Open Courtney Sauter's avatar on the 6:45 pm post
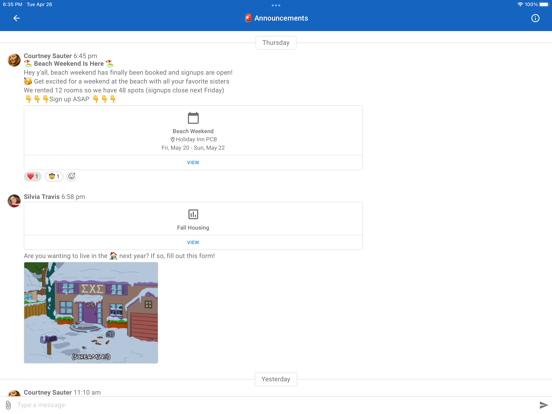Viewport: 552px width, 414px height. point(14,60)
